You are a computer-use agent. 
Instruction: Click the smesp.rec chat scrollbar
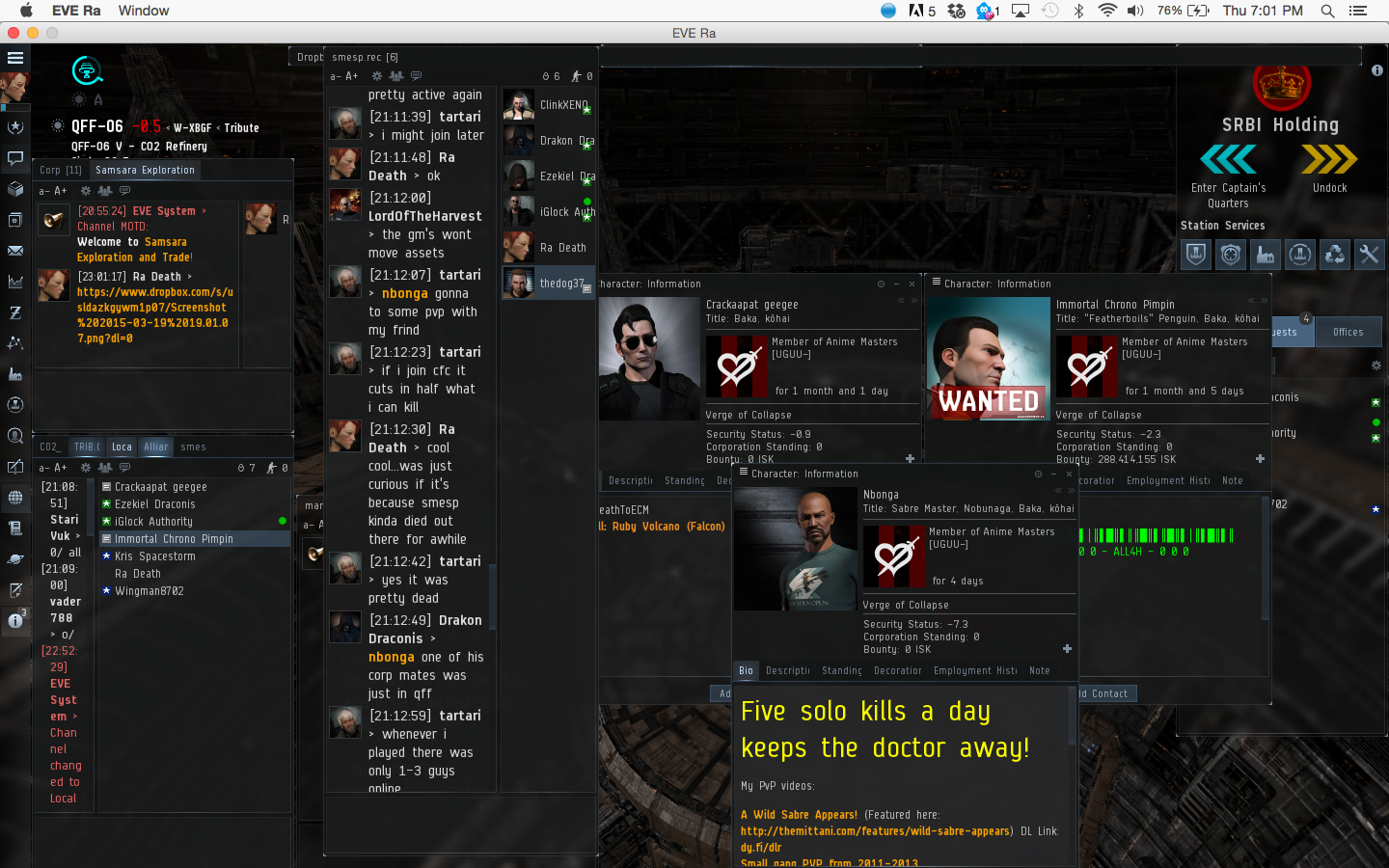[x=493, y=598]
